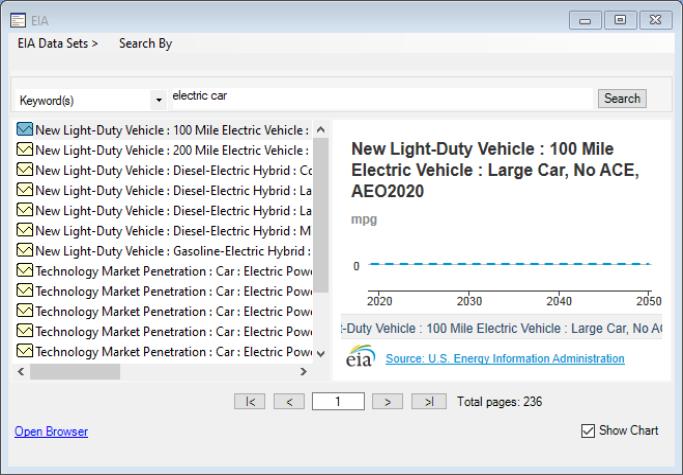Jump to the first page of results
The width and height of the screenshot is (683, 475).
click(250, 401)
